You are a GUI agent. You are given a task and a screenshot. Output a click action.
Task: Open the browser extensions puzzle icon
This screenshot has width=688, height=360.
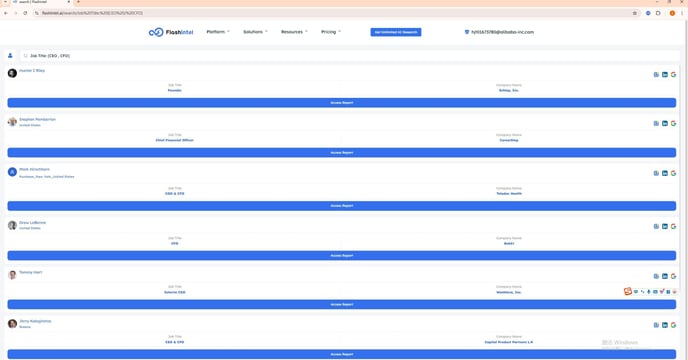[x=658, y=13]
